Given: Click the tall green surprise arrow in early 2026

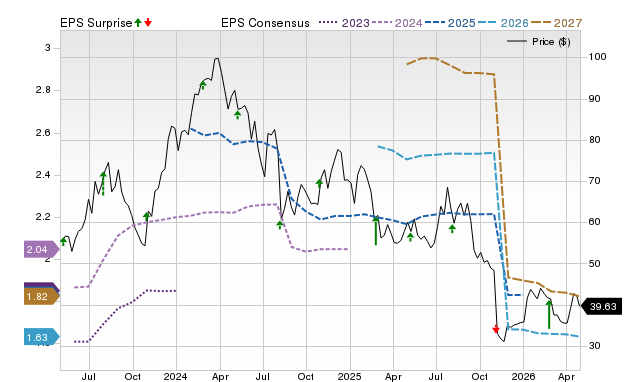Looking at the screenshot, I should (549, 314).
